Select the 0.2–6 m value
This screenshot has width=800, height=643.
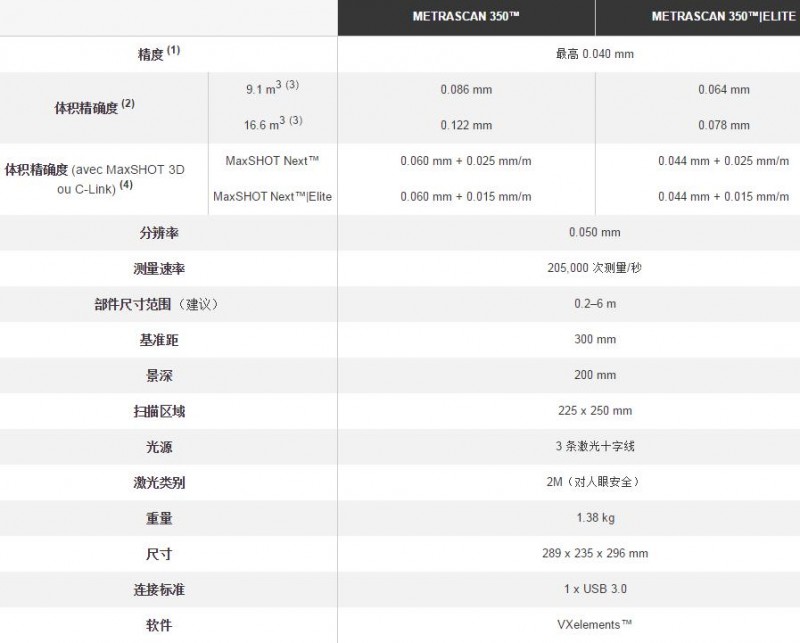[x=595, y=304]
